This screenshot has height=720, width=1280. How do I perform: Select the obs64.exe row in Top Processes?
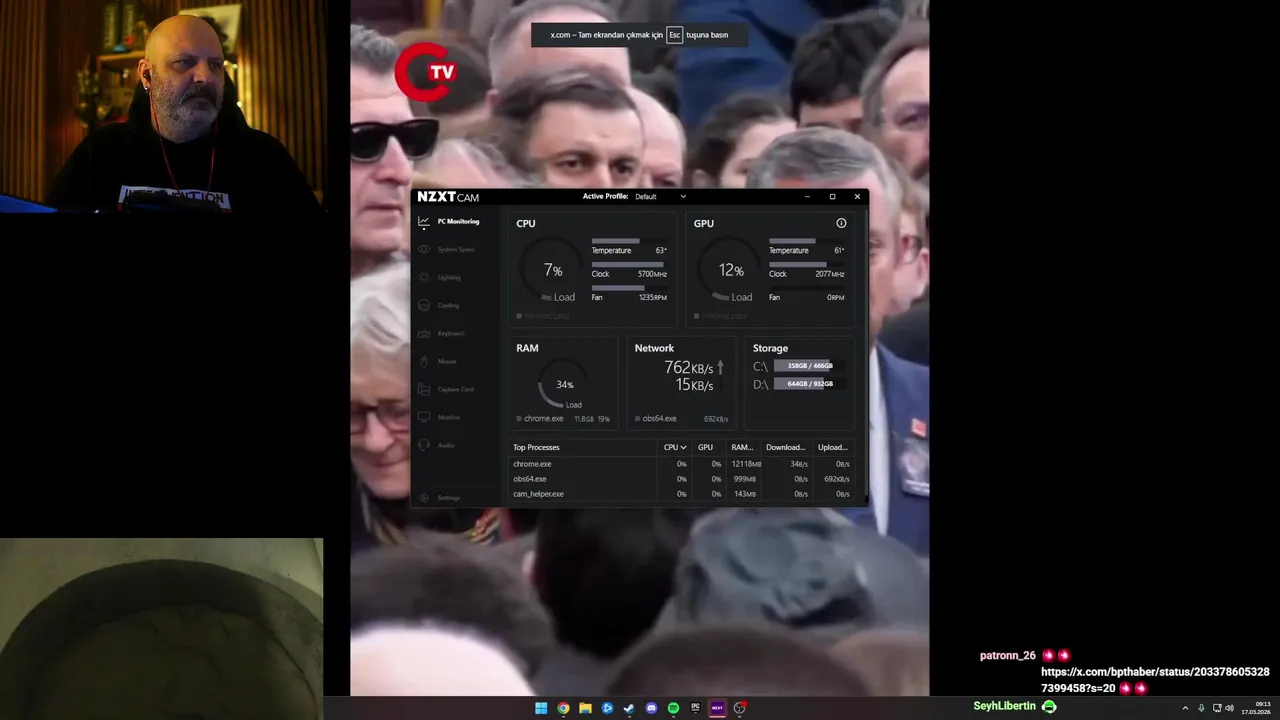coord(682,479)
